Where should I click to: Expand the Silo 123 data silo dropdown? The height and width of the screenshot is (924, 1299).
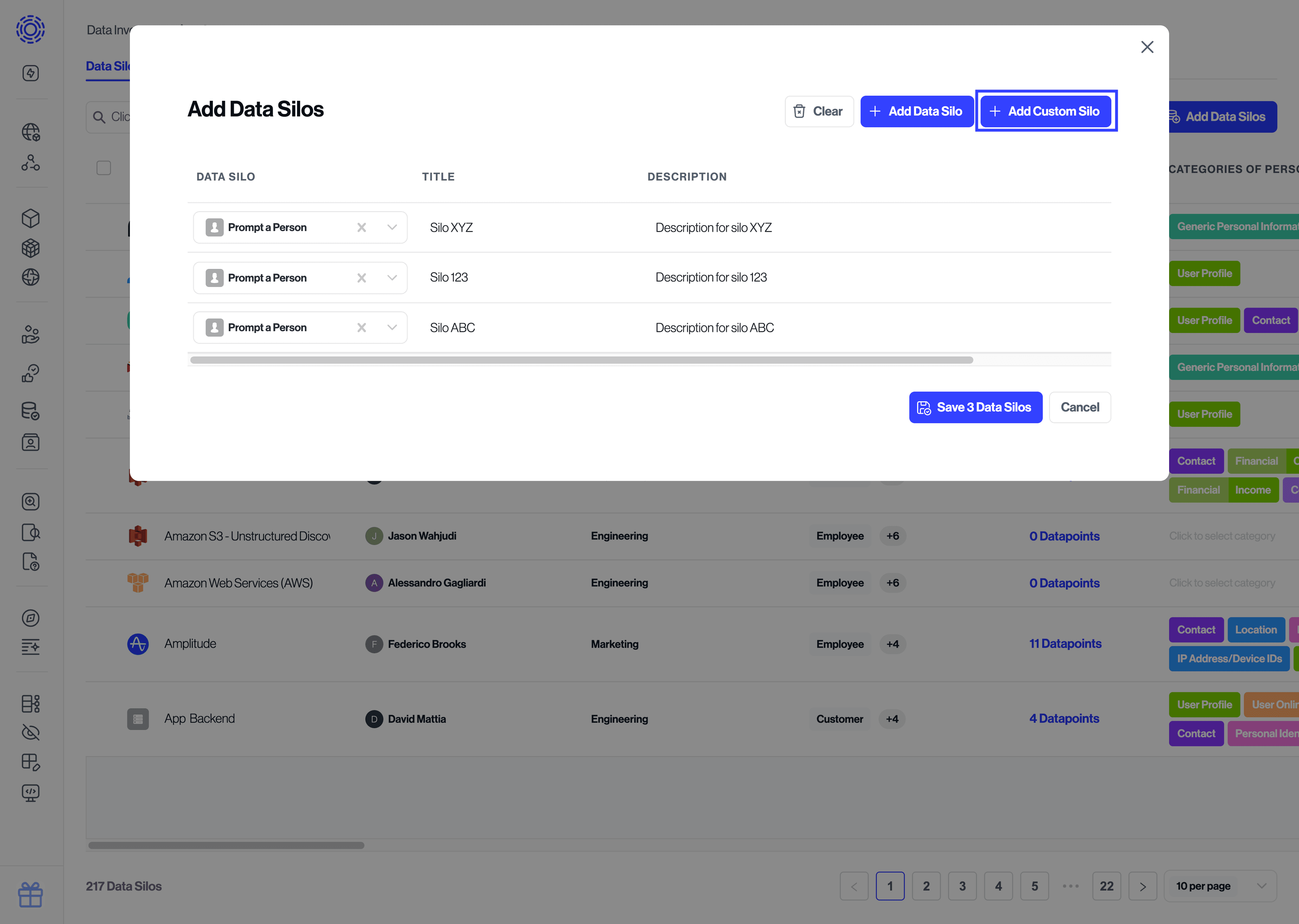coord(392,278)
